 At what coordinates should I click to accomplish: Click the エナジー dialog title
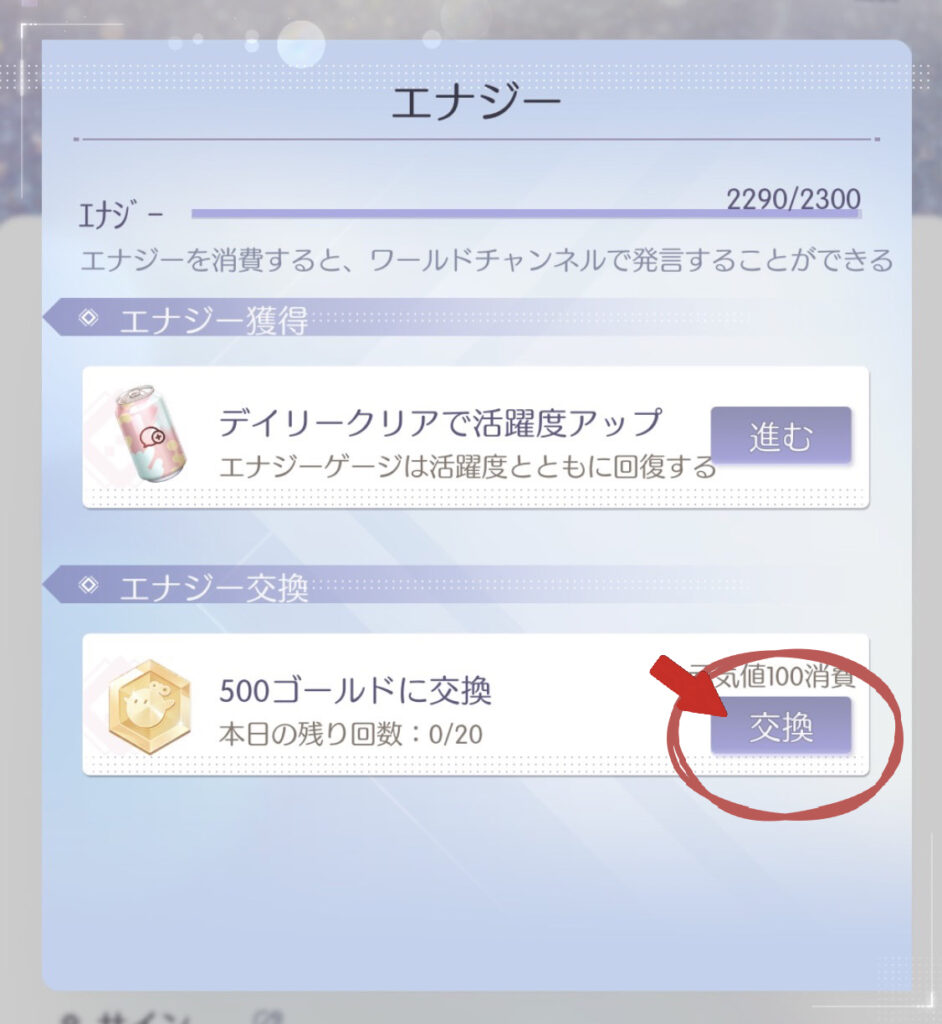[x=476, y=103]
